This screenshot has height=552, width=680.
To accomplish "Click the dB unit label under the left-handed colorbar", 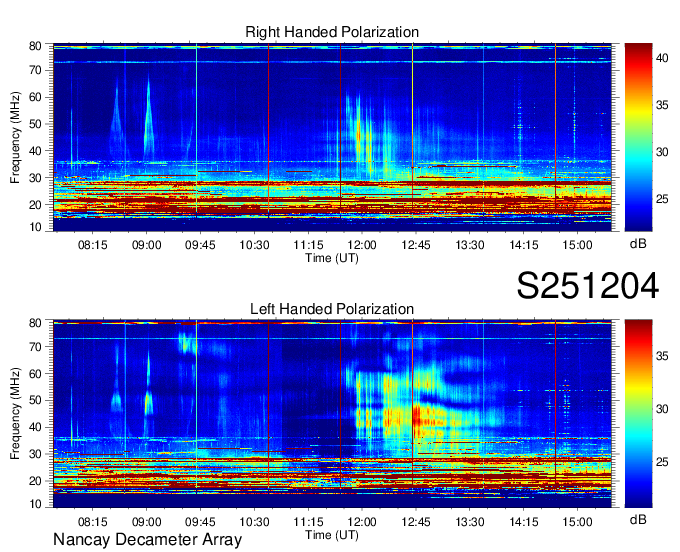I will (637, 520).
